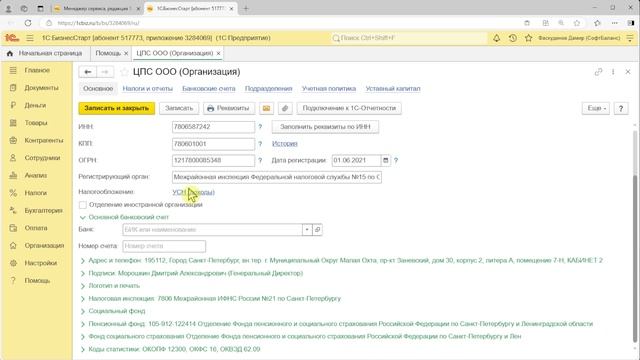Click Заполнить реквизиты по ИНН button
Image resolution: width=640 pixels, height=360 pixels.
pos(325,127)
